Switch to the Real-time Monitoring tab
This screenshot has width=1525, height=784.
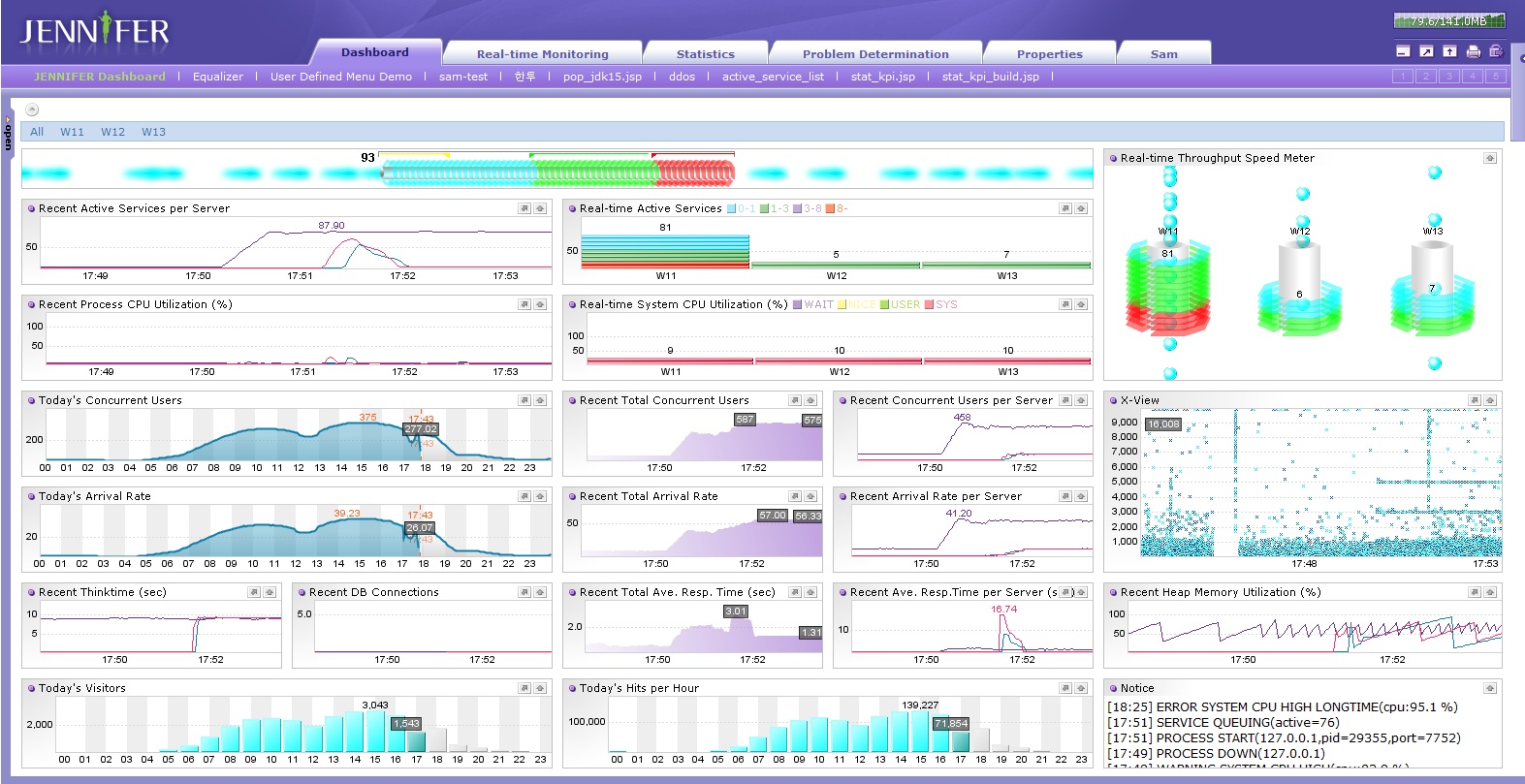coord(542,54)
